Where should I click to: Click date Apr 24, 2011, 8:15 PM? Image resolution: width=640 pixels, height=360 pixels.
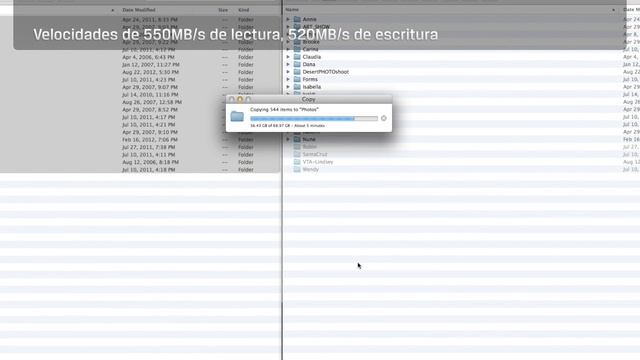pos(150,20)
